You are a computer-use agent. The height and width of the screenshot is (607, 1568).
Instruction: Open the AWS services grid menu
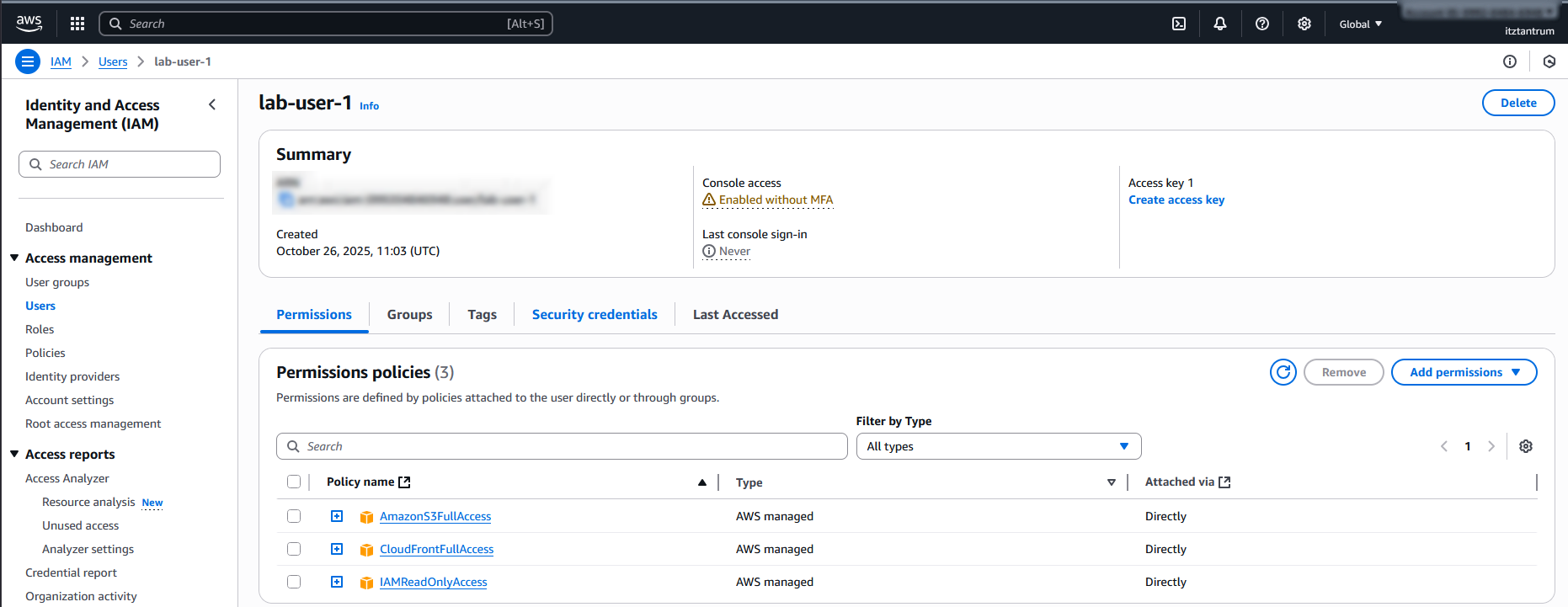pyautogui.click(x=77, y=24)
